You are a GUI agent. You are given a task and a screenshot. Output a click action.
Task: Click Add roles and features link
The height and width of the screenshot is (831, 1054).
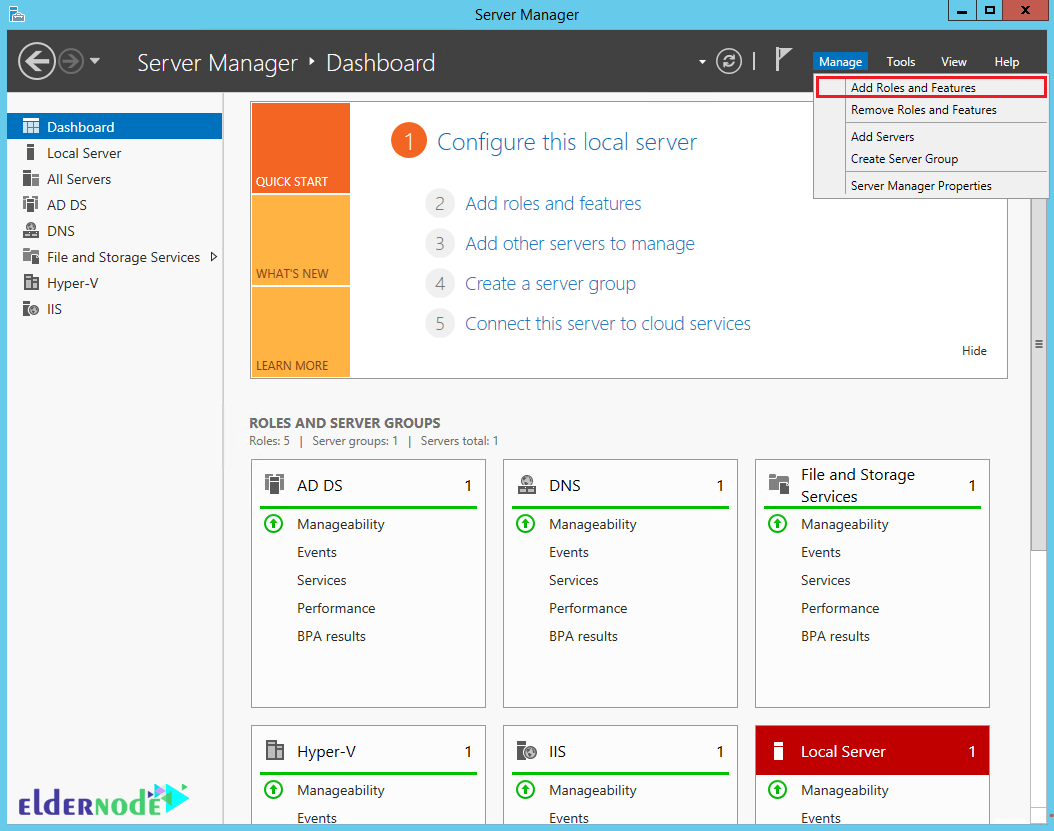(x=553, y=204)
